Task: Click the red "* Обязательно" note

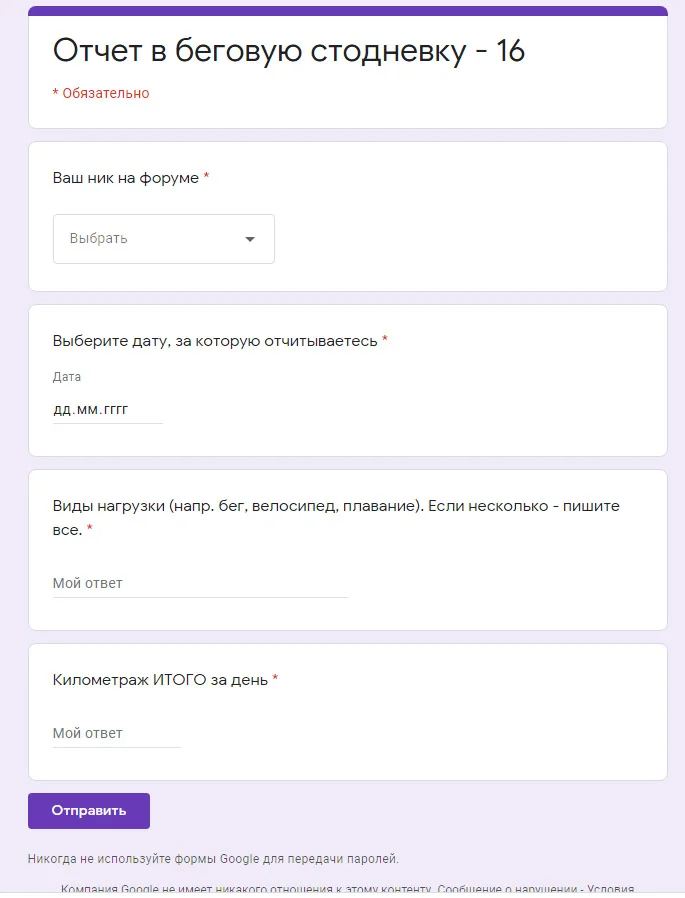Action: click(x=101, y=93)
